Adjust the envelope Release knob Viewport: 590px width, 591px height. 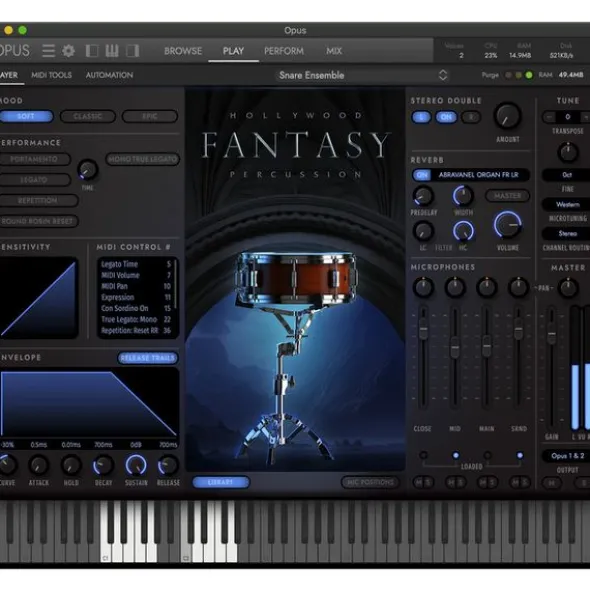(168, 465)
